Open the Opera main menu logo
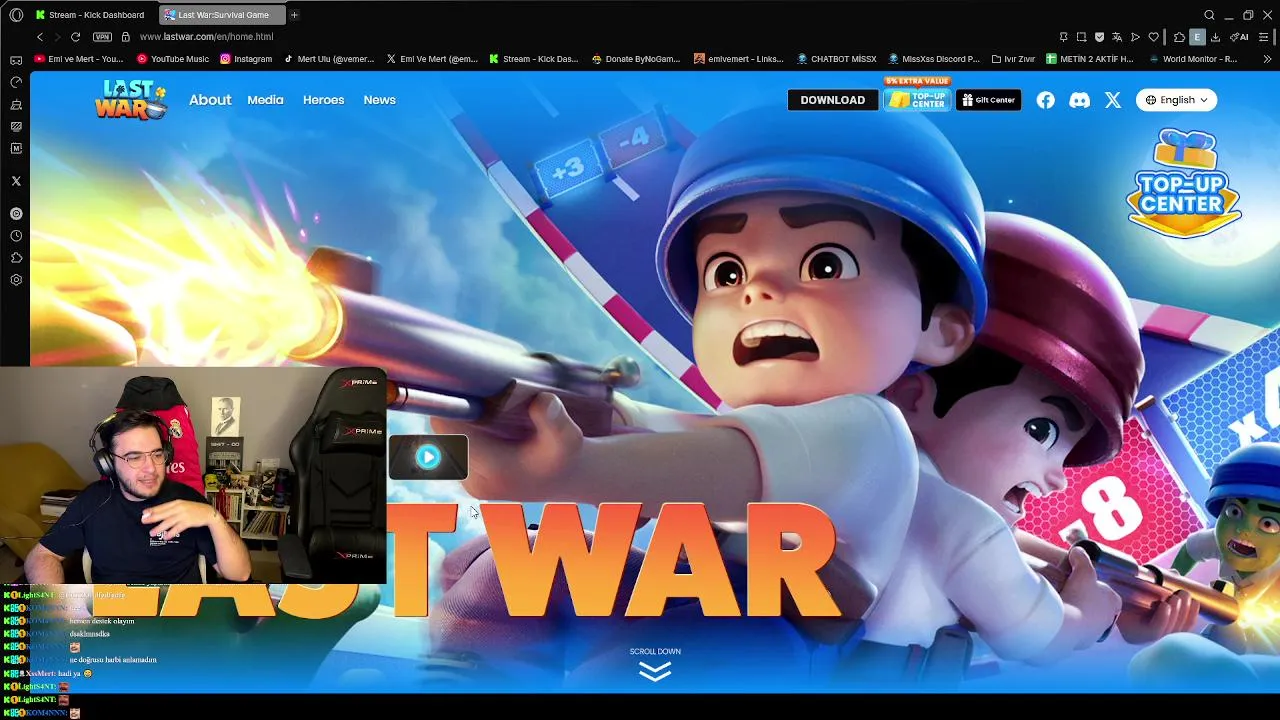The height and width of the screenshot is (720, 1280). pos(16,15)
